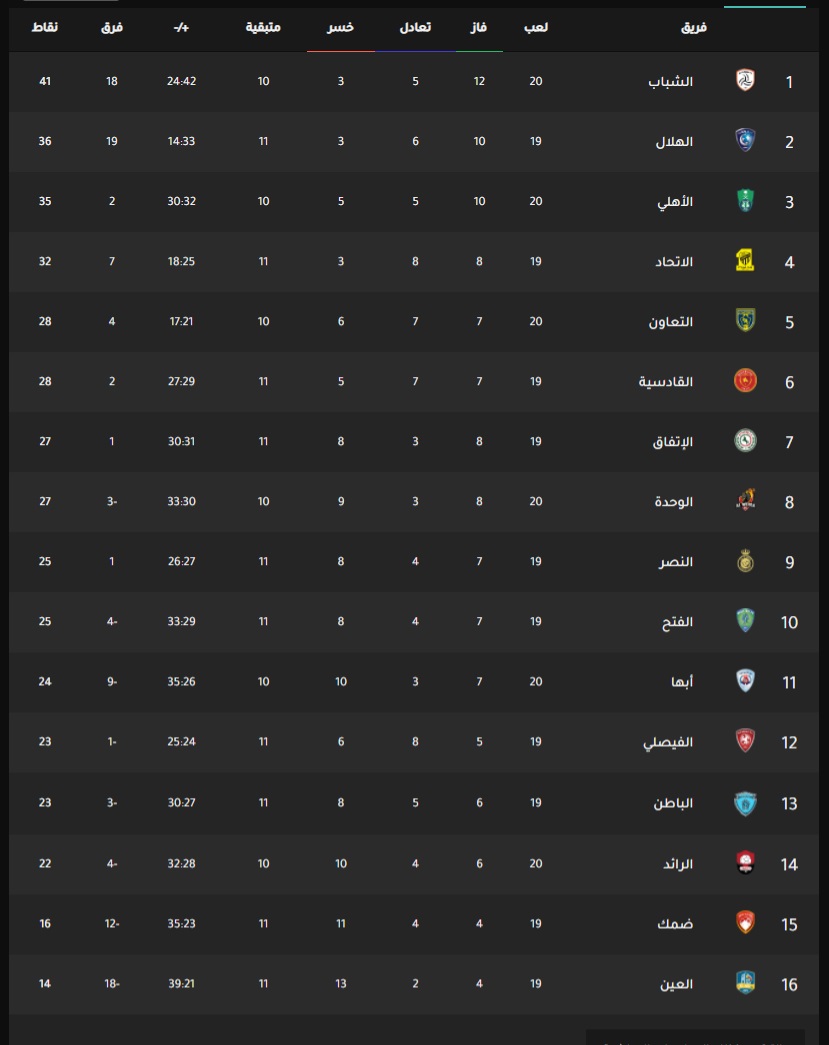Click the الهلال club crest icon
Screen dimensions: 829x1045
click(x=745, y=141)
